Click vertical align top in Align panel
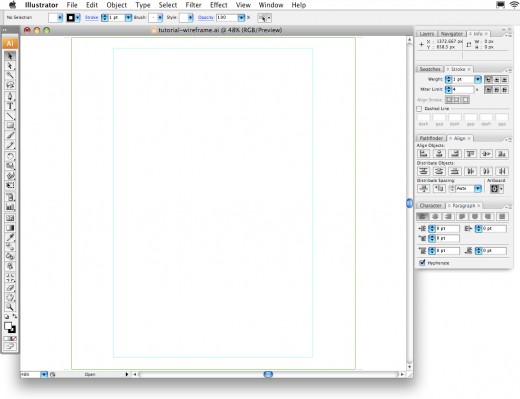This screenshot has height=399, width=520. click(x=470, y=153)
